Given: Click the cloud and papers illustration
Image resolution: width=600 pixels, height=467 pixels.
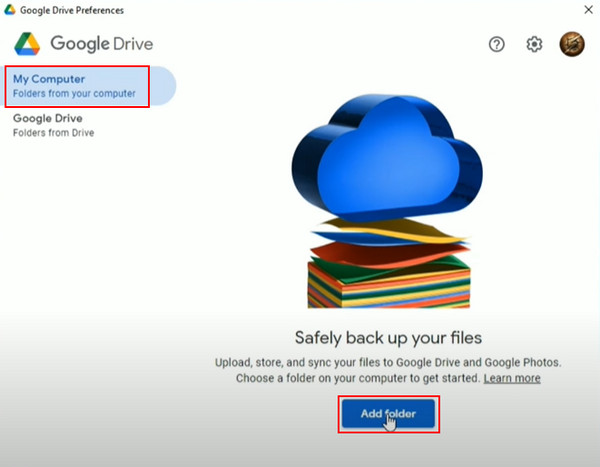Looking at the screenshot, I should pos(387,201).
